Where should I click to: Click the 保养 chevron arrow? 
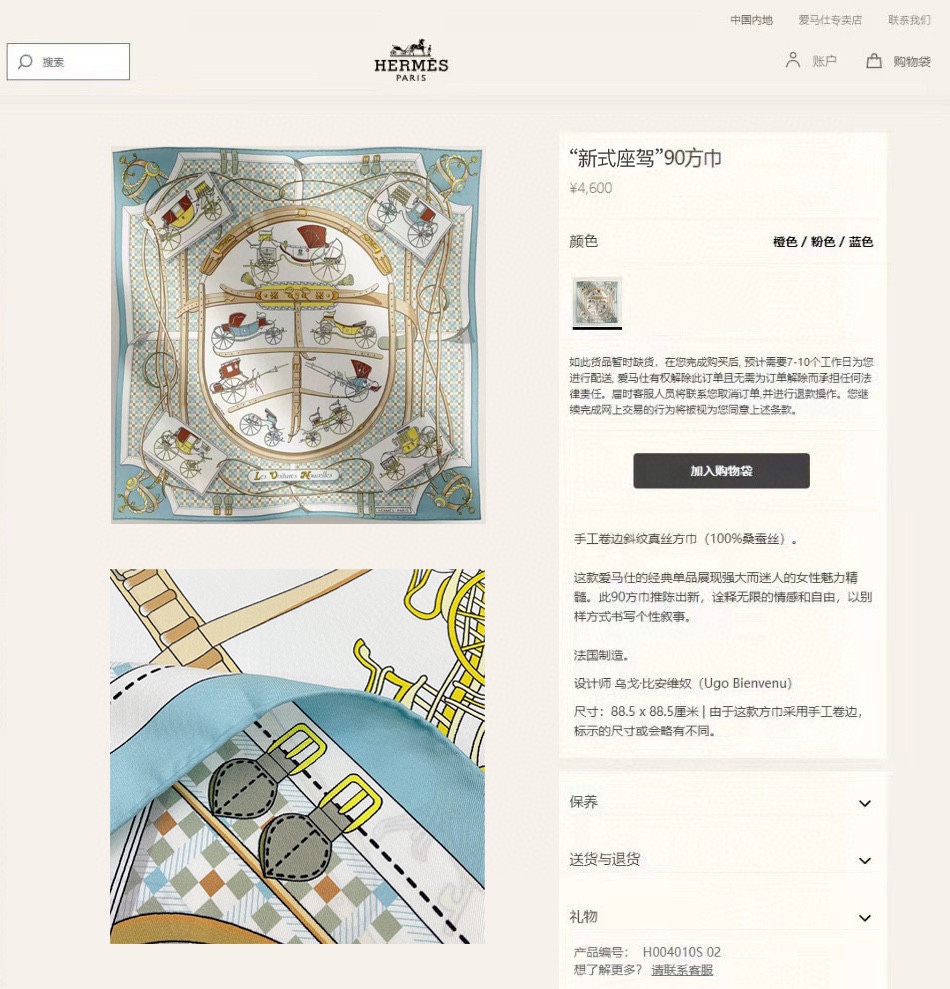[x=865, y=803]
